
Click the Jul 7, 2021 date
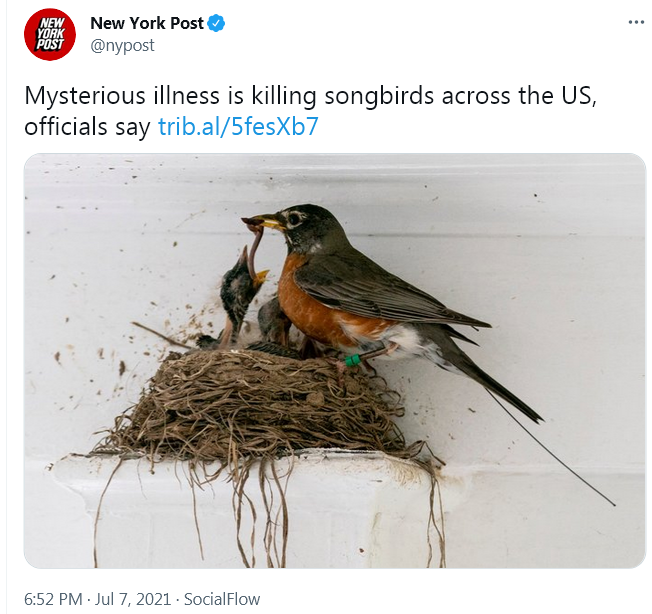[x=133, y=599]
